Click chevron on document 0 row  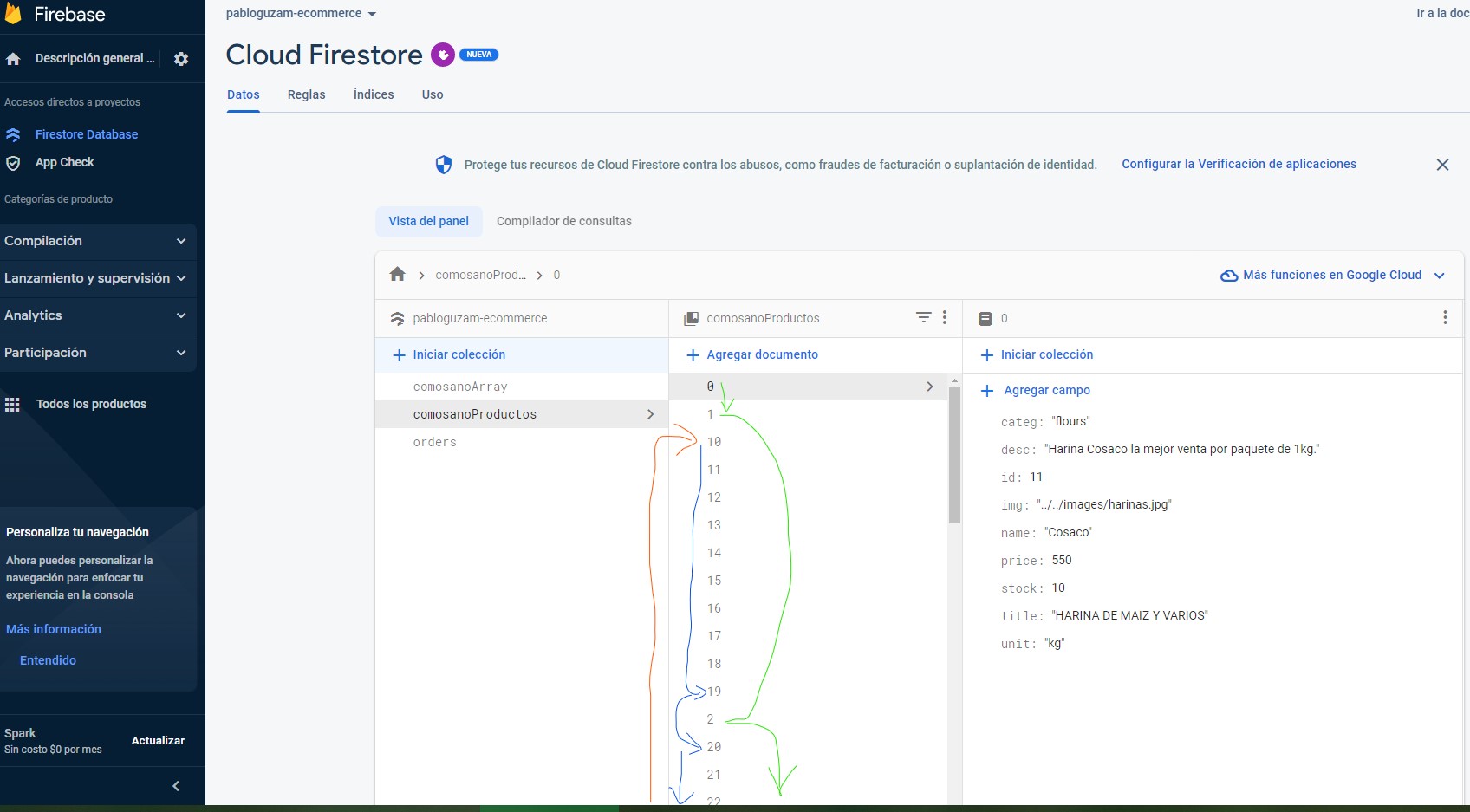coord(930,387)
